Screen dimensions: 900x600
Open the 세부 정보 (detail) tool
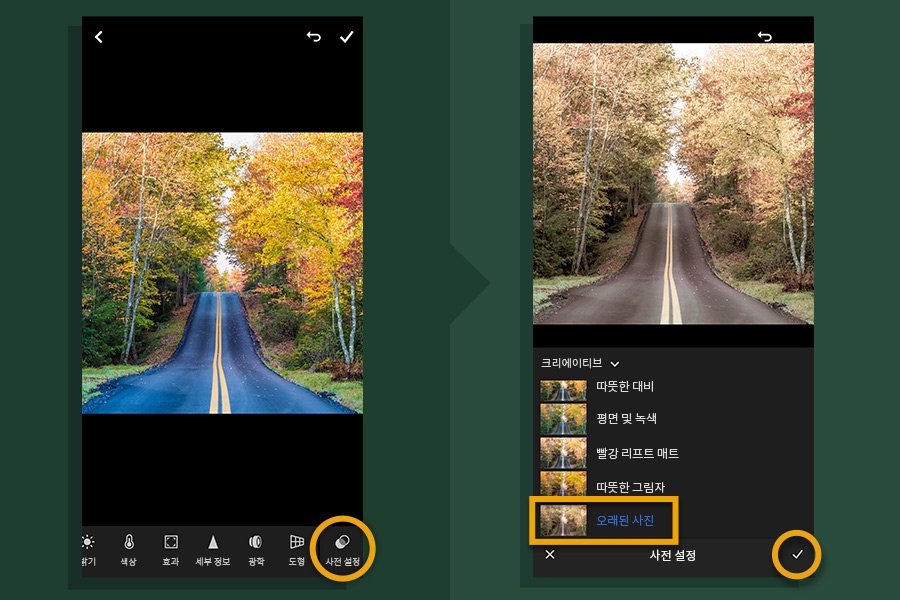(x=213, y=549)
